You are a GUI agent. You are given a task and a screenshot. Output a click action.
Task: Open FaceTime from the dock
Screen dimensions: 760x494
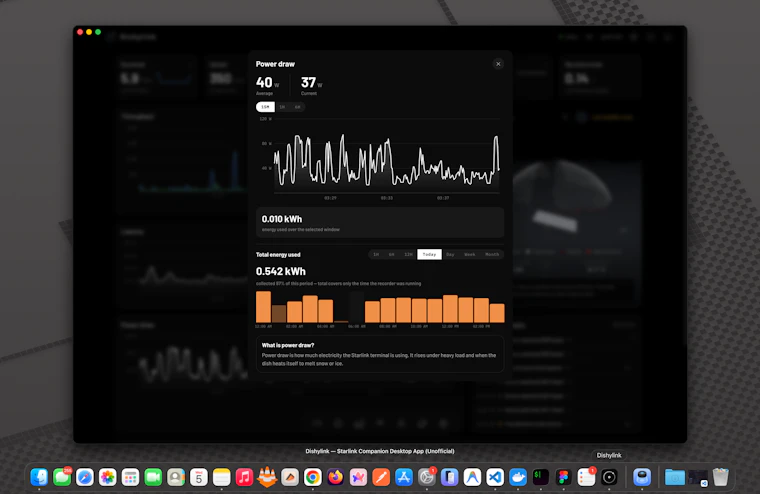coord(153,478)
